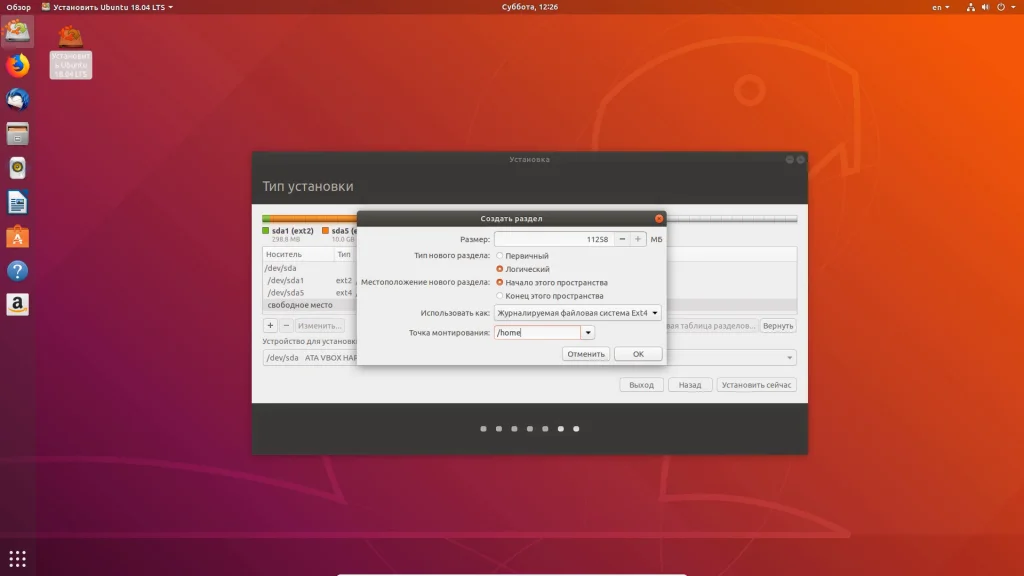Click the /home mount point text field
1024x576 pixels.
coord(537,333)
